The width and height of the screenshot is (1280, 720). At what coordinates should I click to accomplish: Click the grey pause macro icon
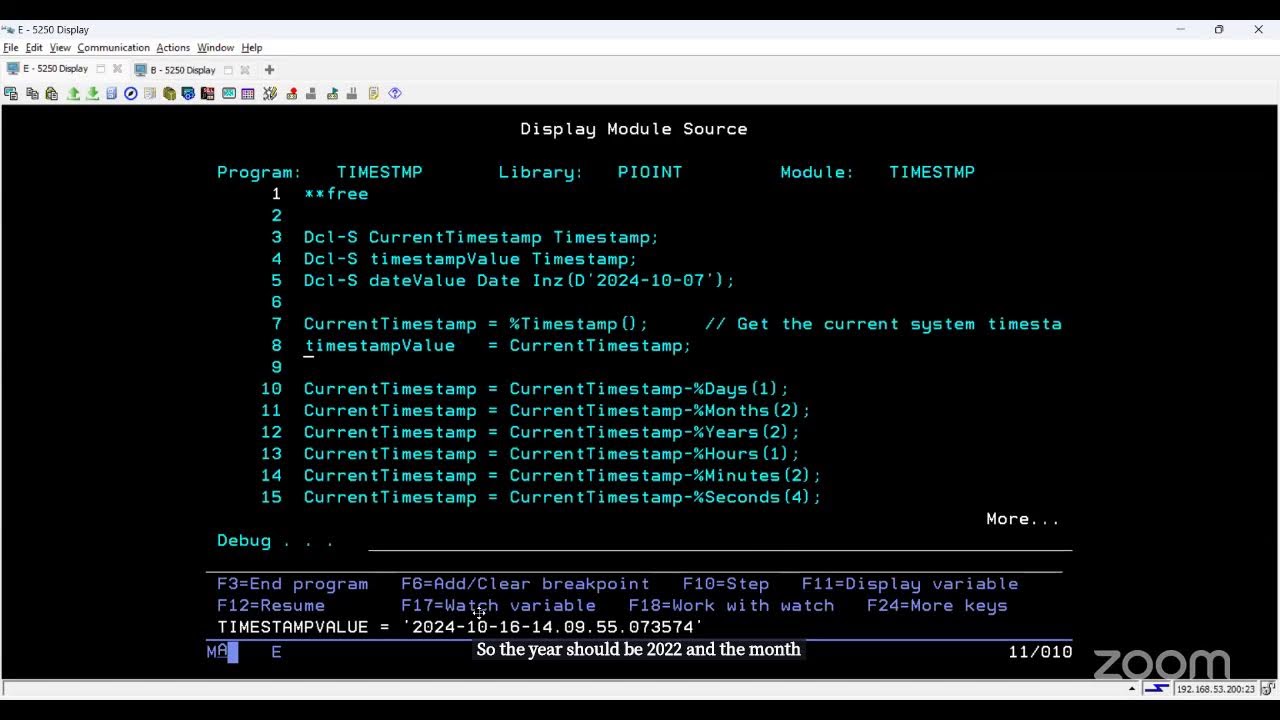tap(352, 93)
